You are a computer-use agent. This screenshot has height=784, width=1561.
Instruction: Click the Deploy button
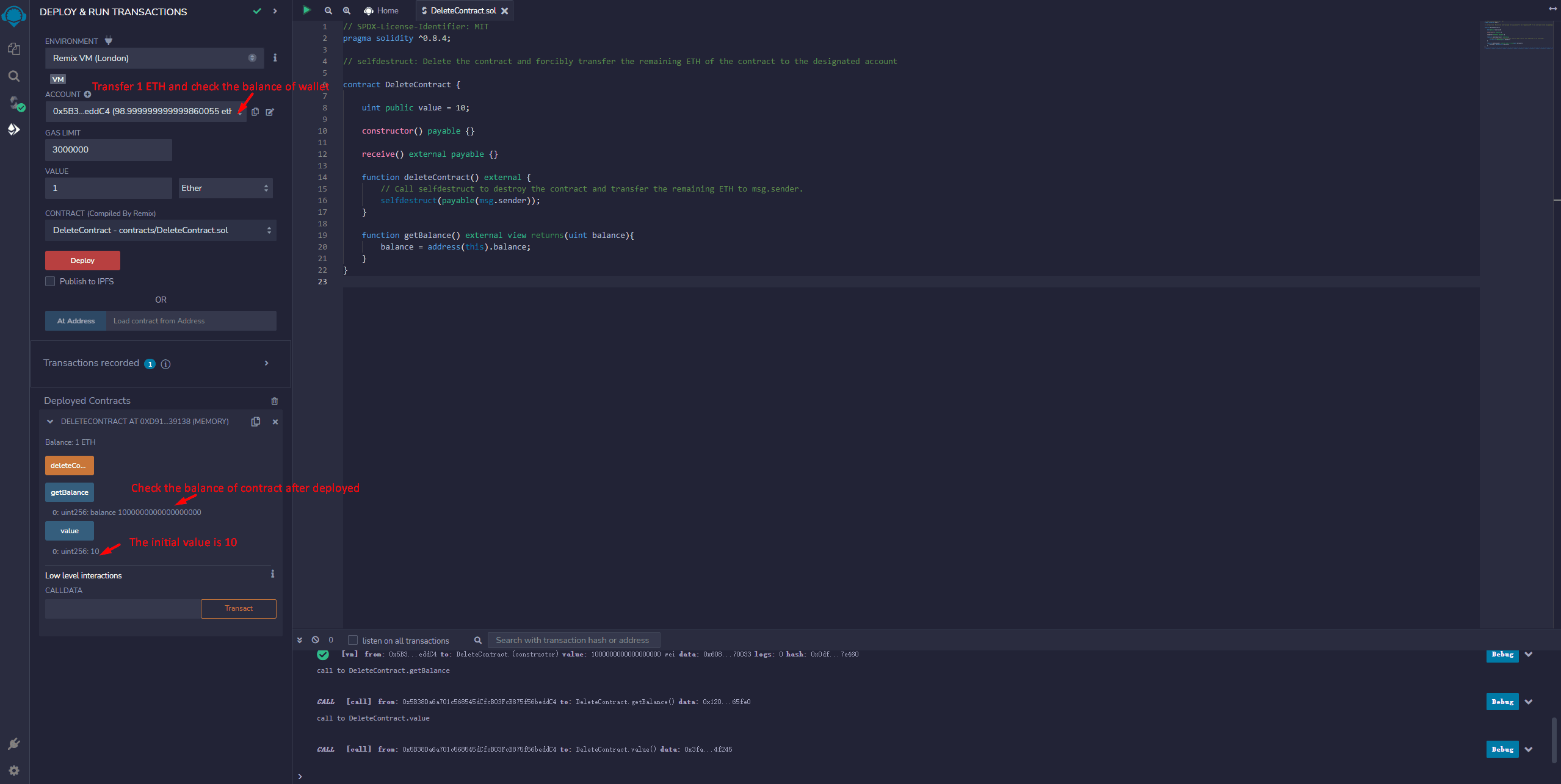pos(82,260)
